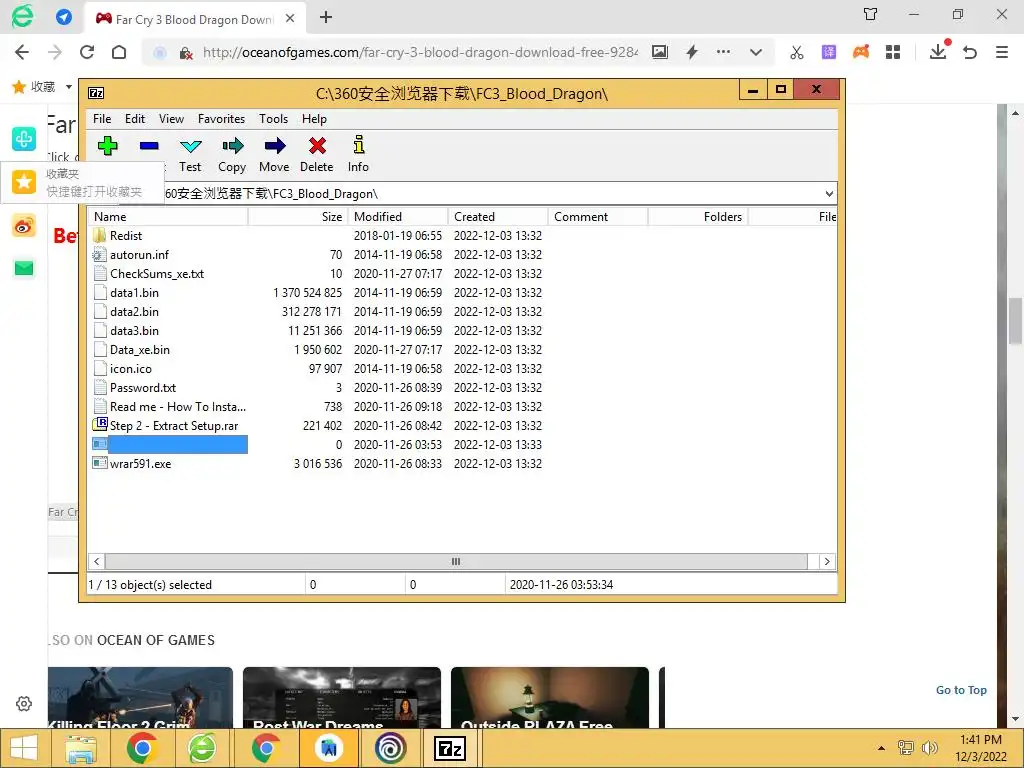Click Go to Top link

[961, 690]
